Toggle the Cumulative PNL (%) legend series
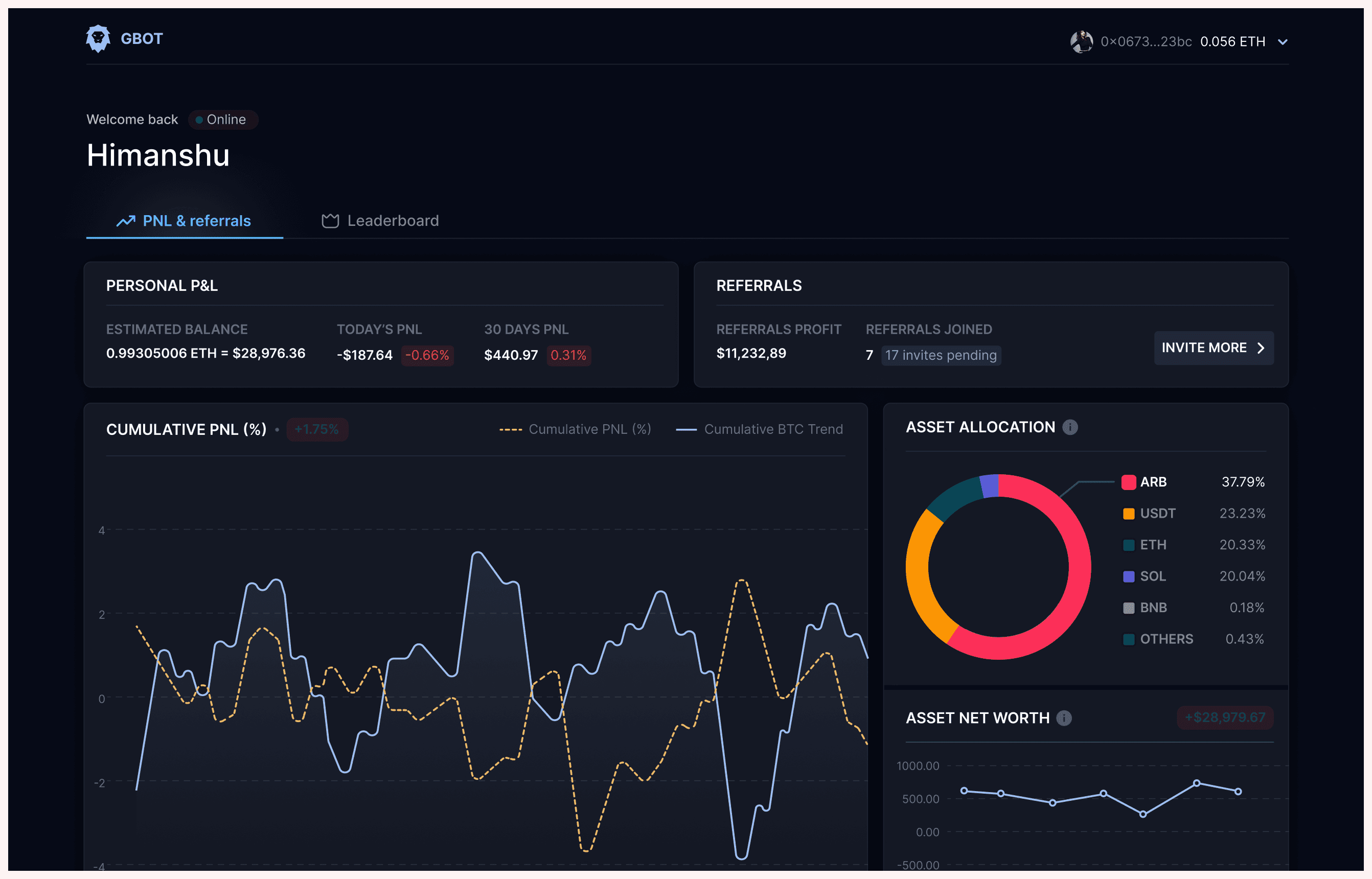 pyautogui.click(x=575, y=429)
